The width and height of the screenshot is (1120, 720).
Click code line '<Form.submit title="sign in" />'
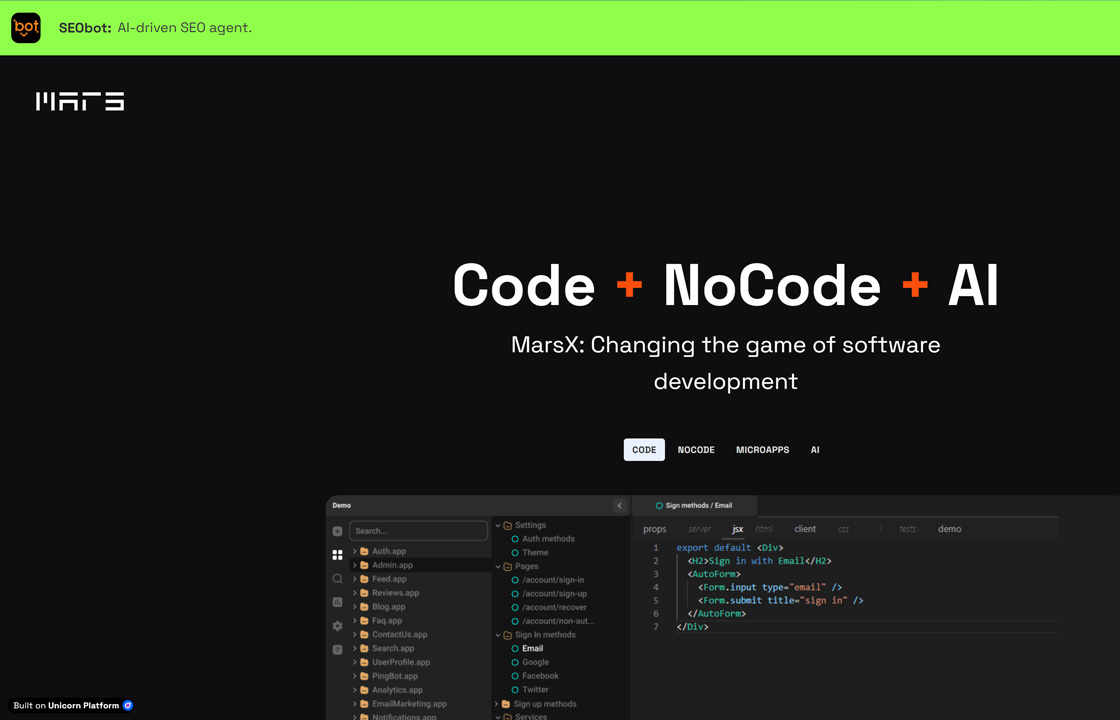[x=781, y=601]
